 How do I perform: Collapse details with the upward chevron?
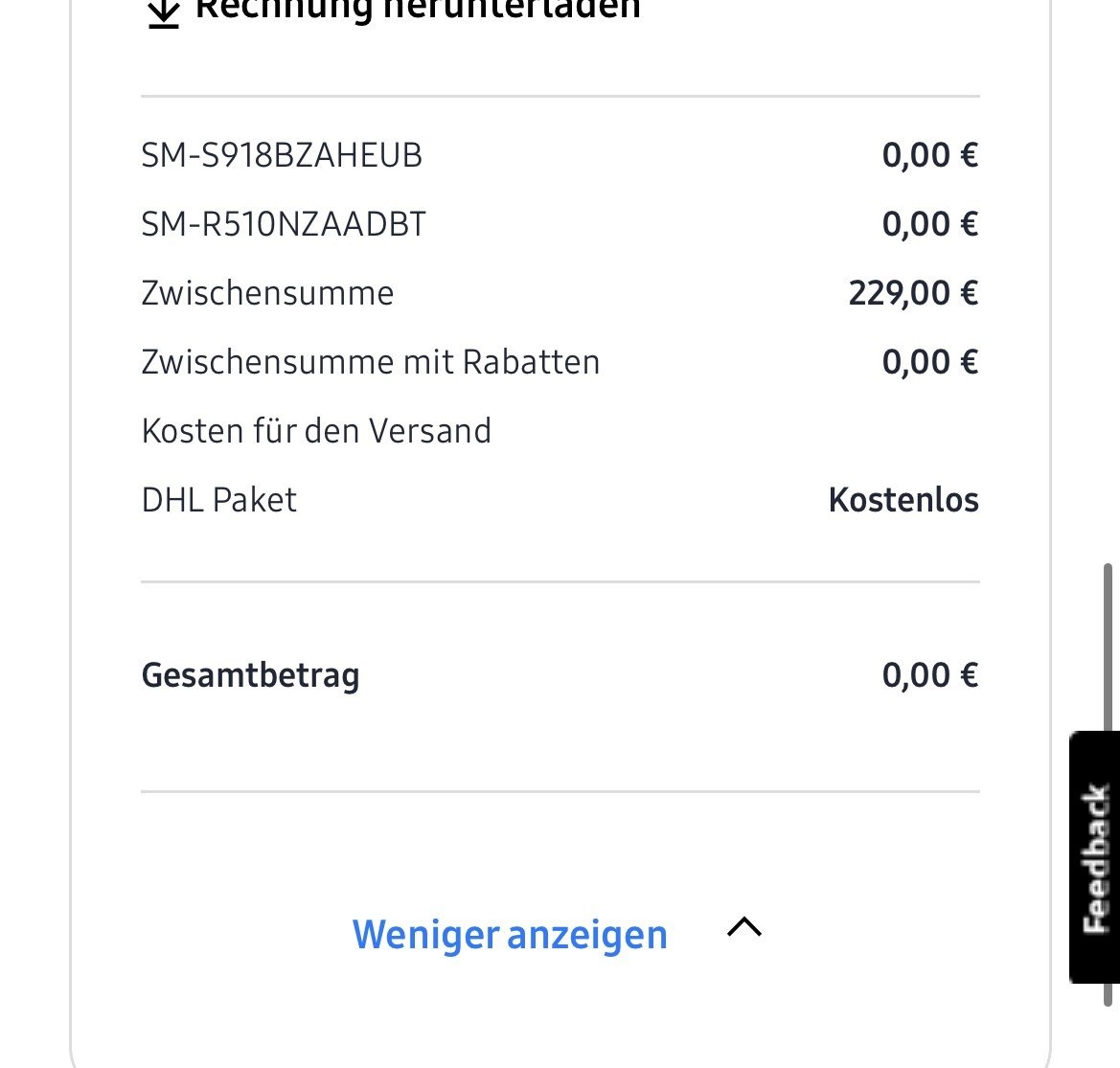point(744,926)
